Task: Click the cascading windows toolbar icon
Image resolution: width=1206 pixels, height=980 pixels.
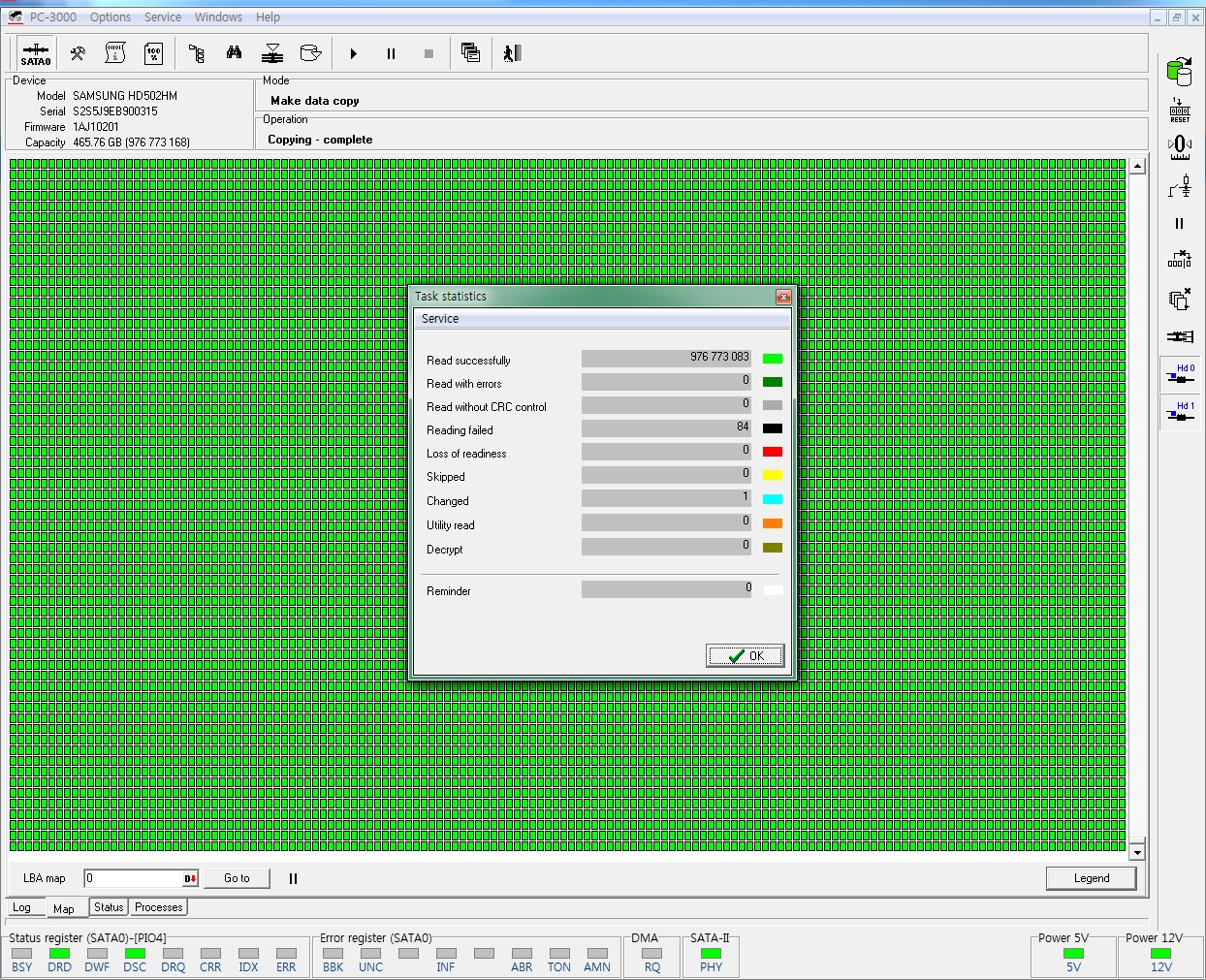Action: pos(470,53)
